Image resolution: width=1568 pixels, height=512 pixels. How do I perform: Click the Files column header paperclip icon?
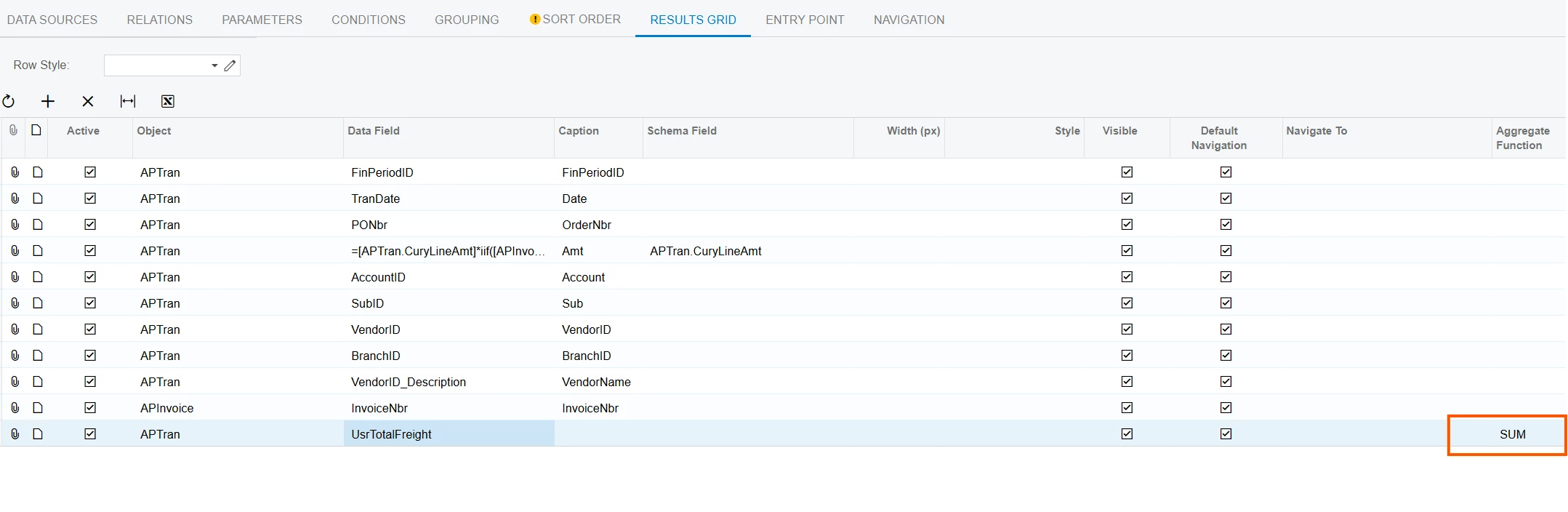point(14,130)
